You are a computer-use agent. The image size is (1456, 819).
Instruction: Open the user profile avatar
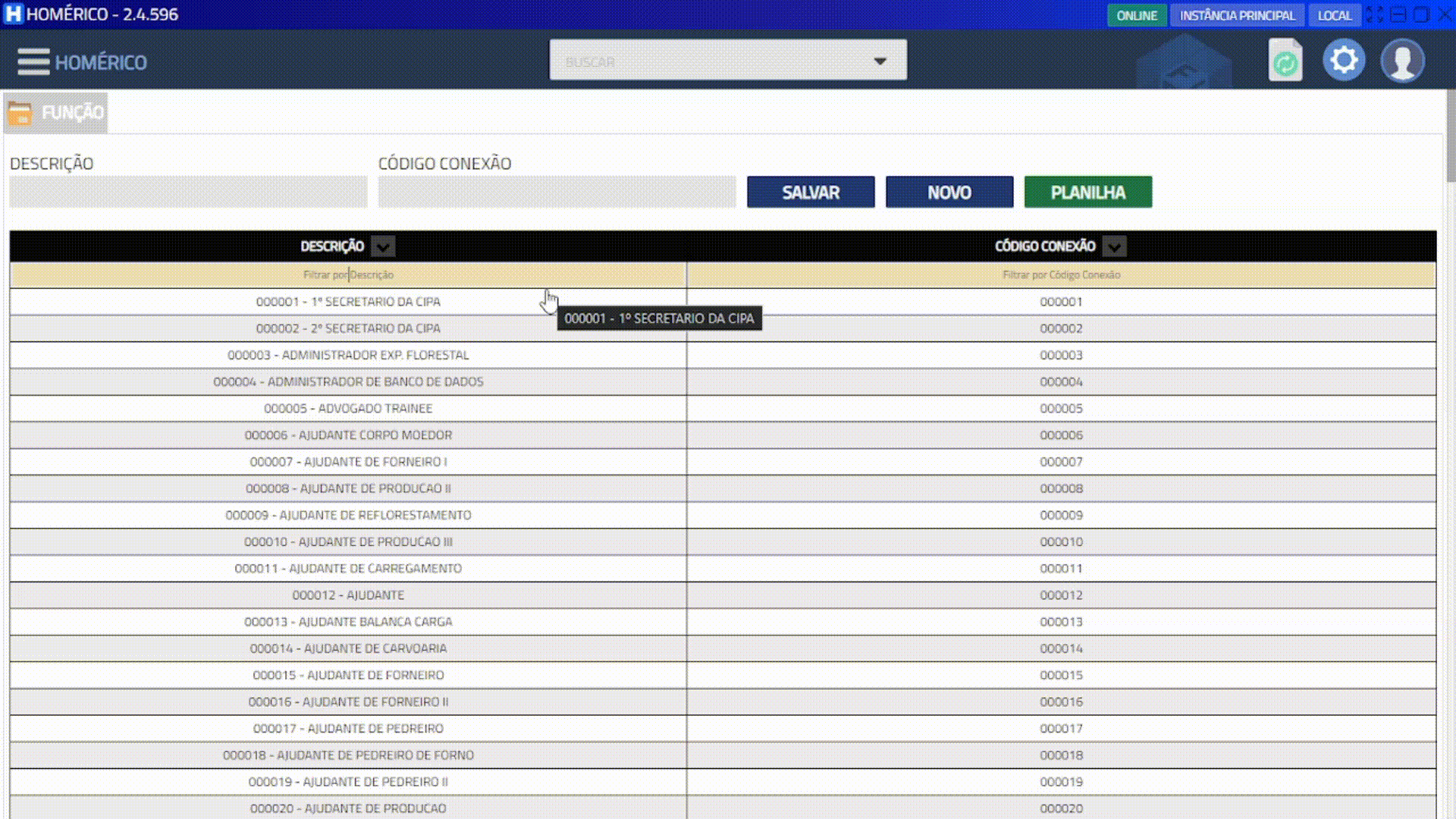pos(1402,61)
